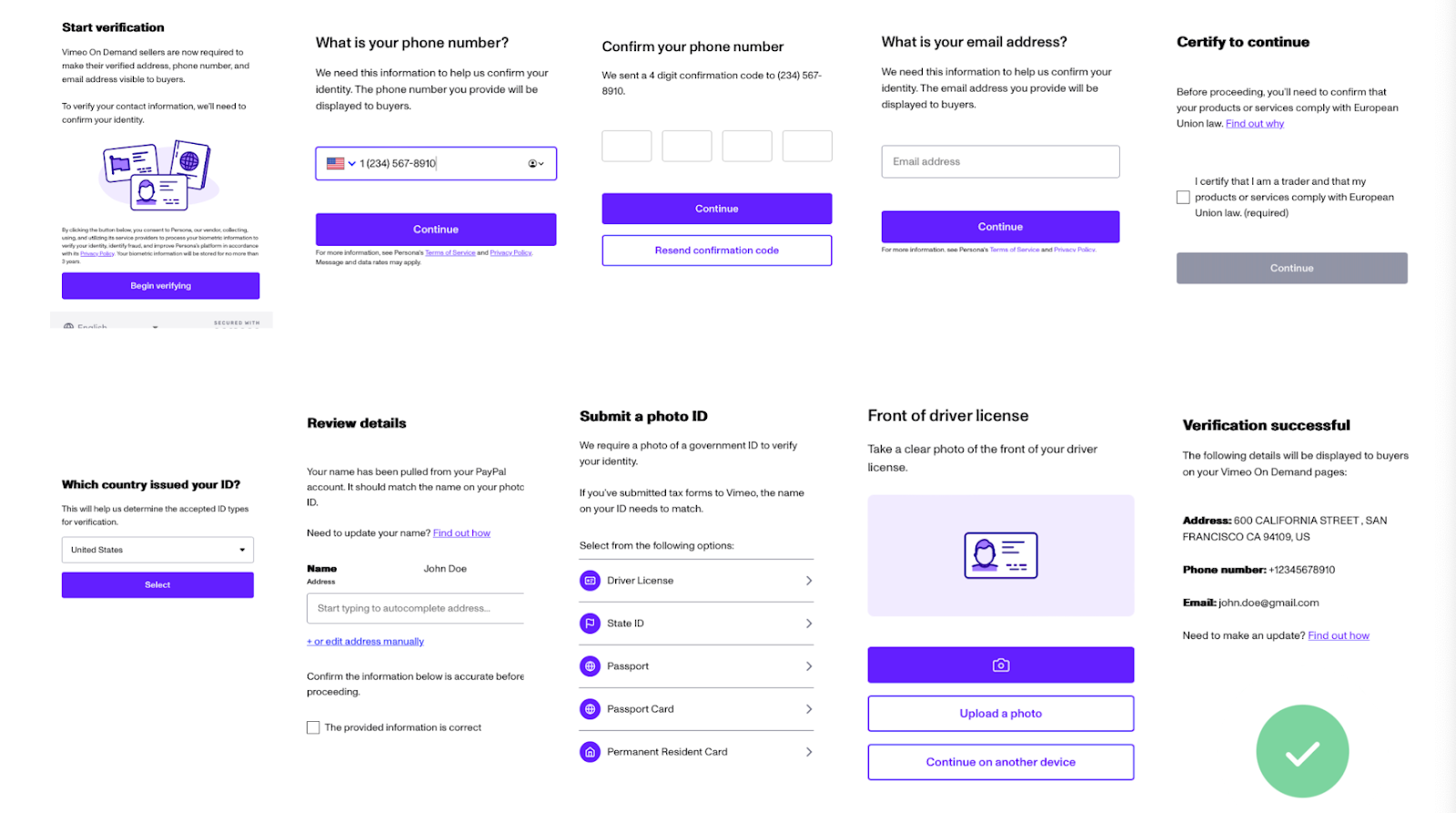Expand the Driver License option chevron

tap(808, 581)
